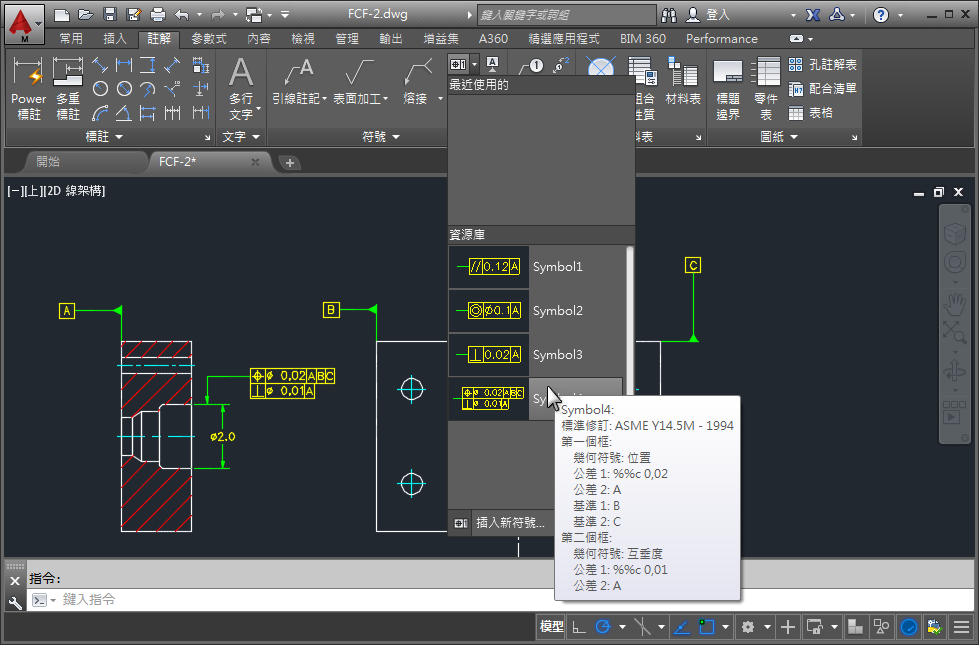Select the 多重標註 multiple dimension tool
Viewport: 979px width, 645px height.
pyautogui.click(x=67, y=88)
